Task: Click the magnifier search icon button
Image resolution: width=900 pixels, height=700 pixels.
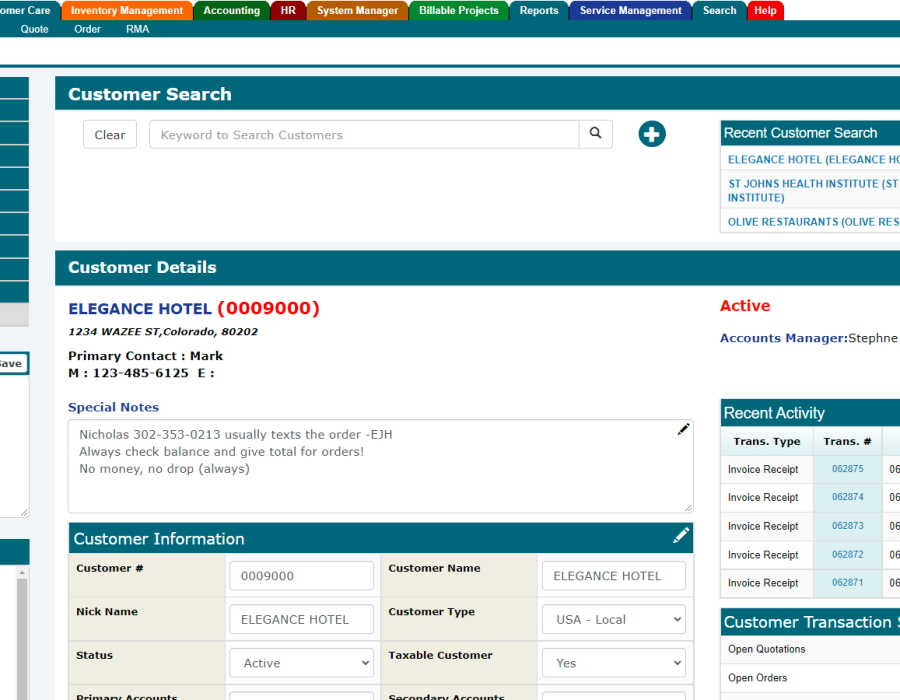Action: [595, 134]
